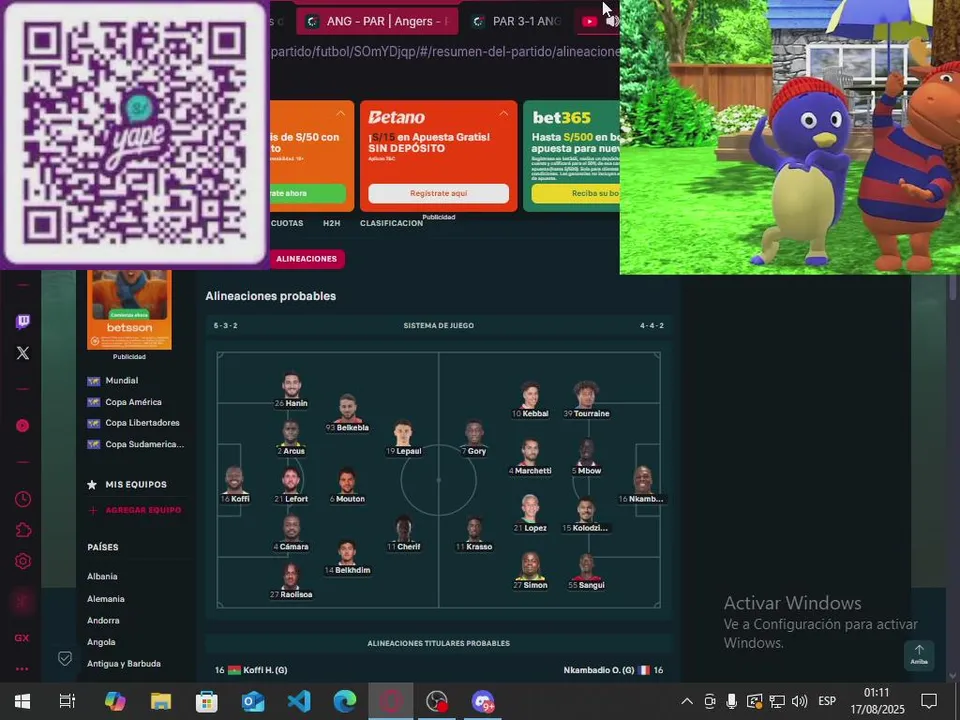Viewport: 960px width, 720px height.
Task: Click the green 'rate ahora' ad button
Action: 308,193
